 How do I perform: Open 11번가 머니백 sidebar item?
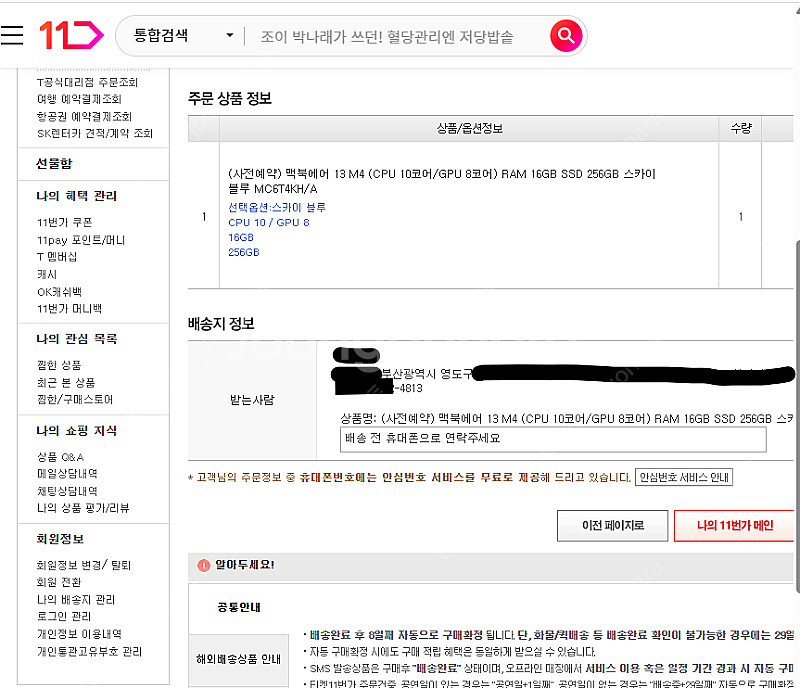[x=69, y=309]
